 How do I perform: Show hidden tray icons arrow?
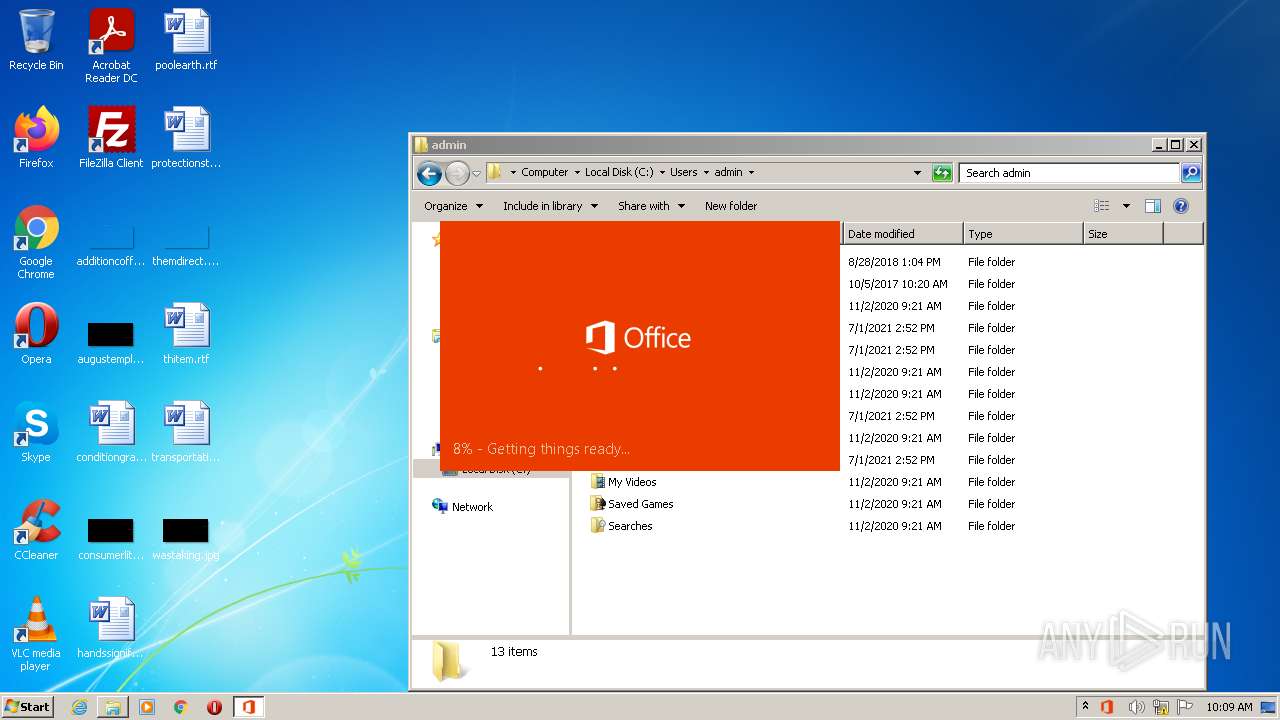(x=1086, y=706)
